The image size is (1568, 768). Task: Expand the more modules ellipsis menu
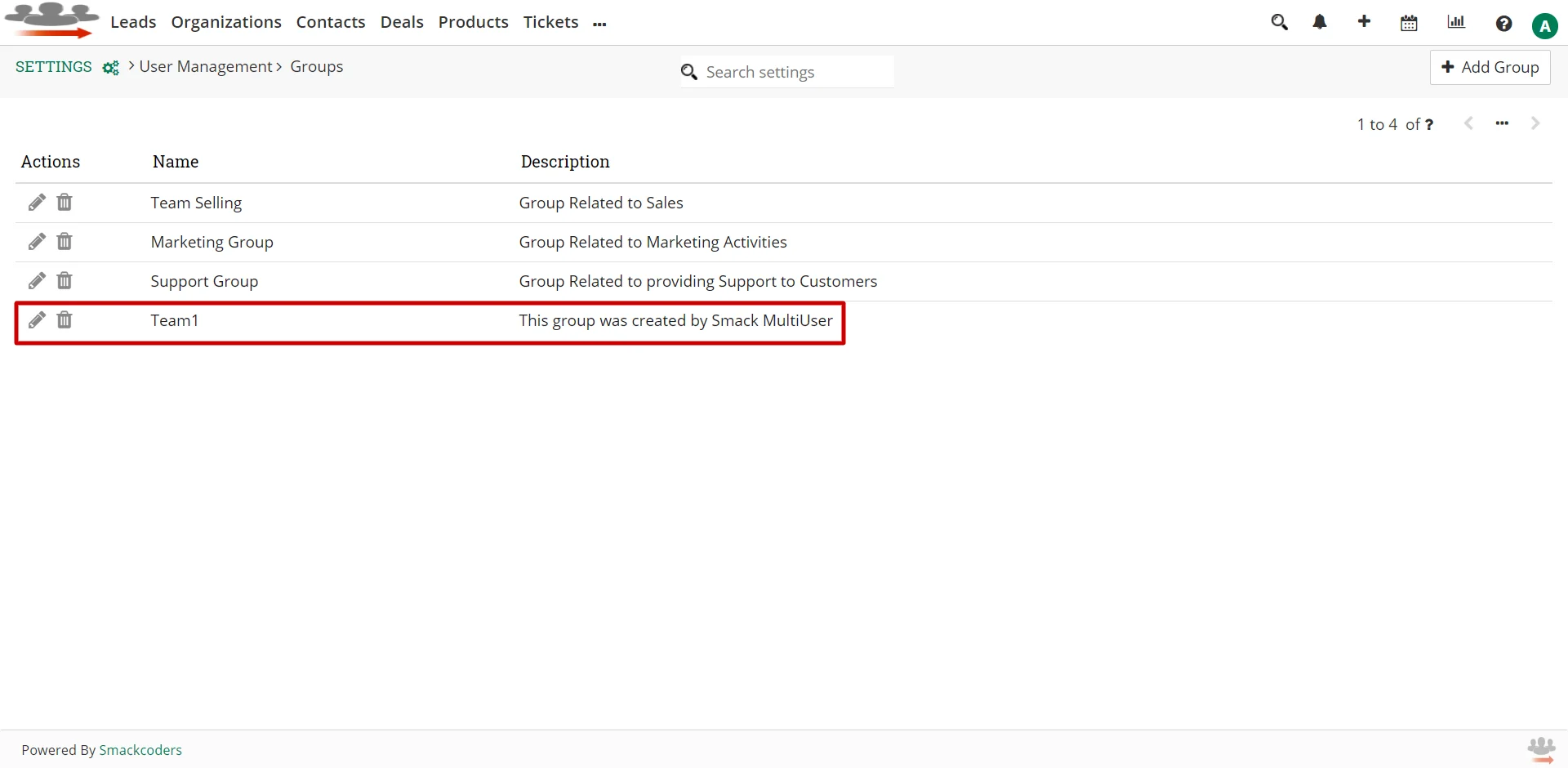(600, 25)
